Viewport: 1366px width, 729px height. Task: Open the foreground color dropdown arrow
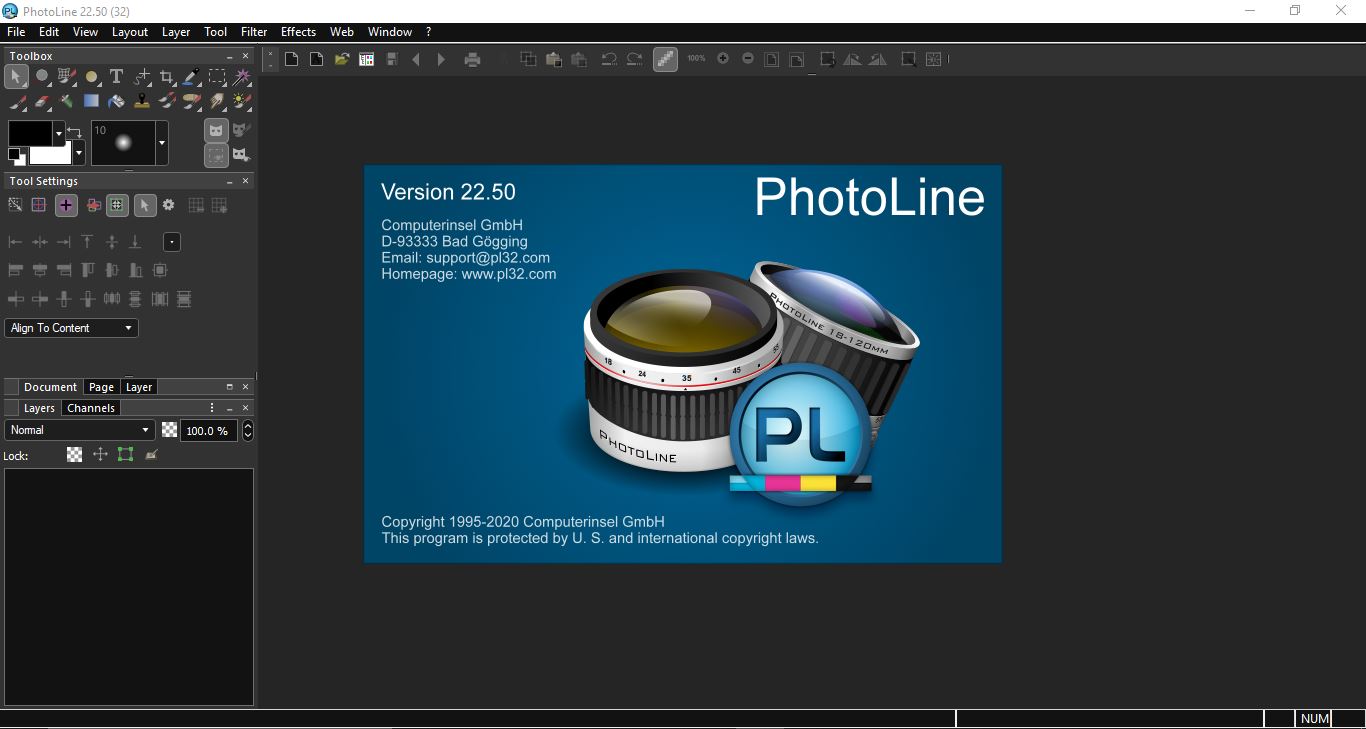point(59,133)
